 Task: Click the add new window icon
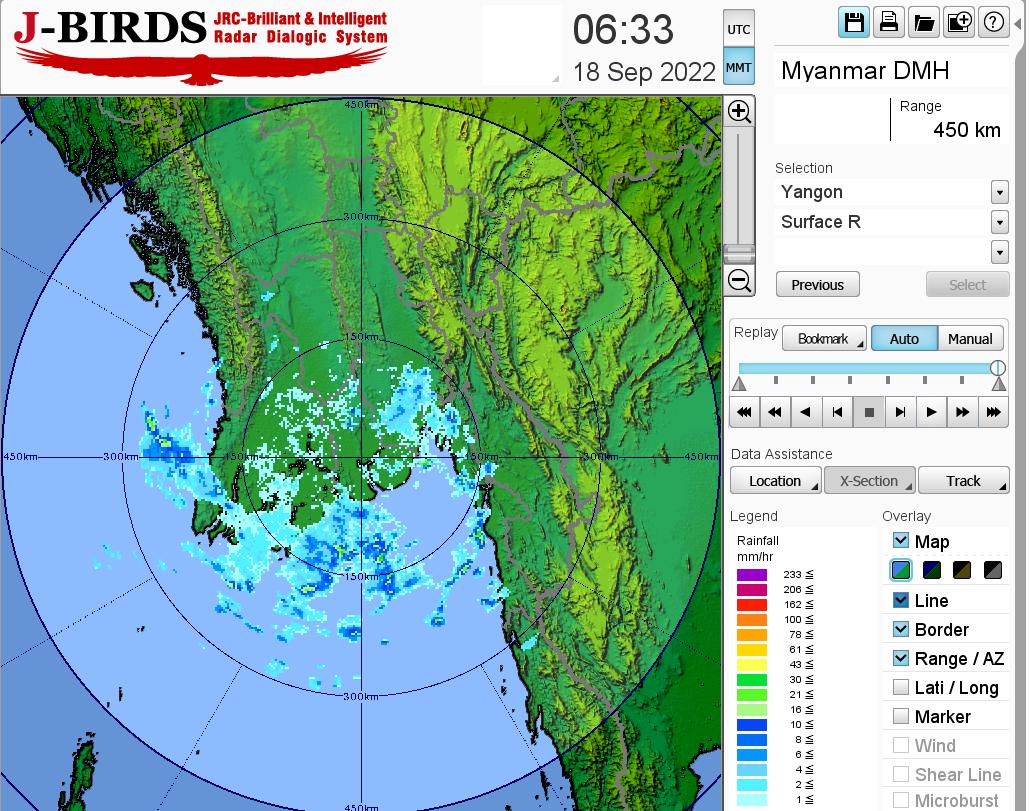point(958,23)
